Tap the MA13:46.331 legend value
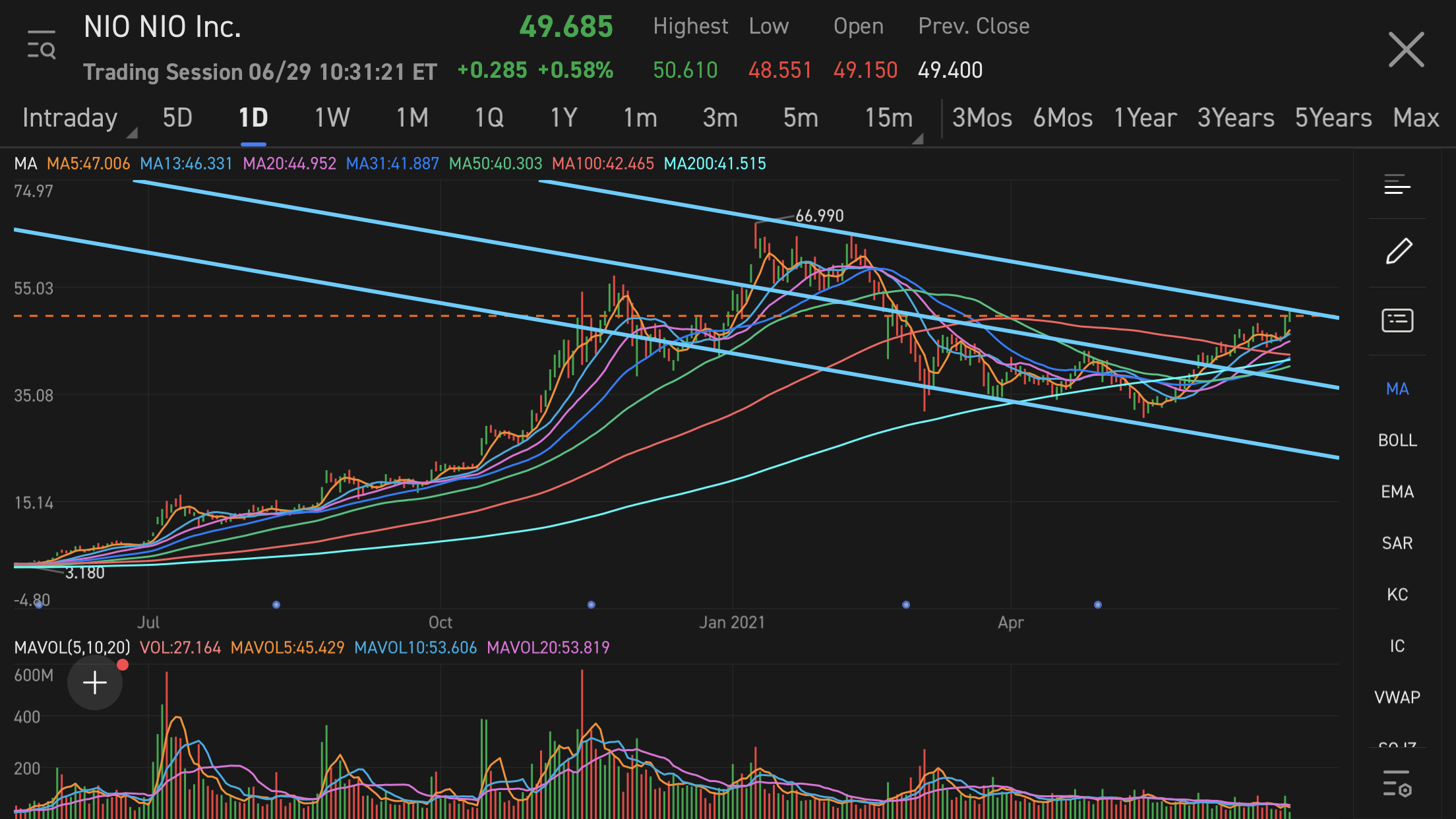Viewport: 1456px width, 819px height. (186, 164)
